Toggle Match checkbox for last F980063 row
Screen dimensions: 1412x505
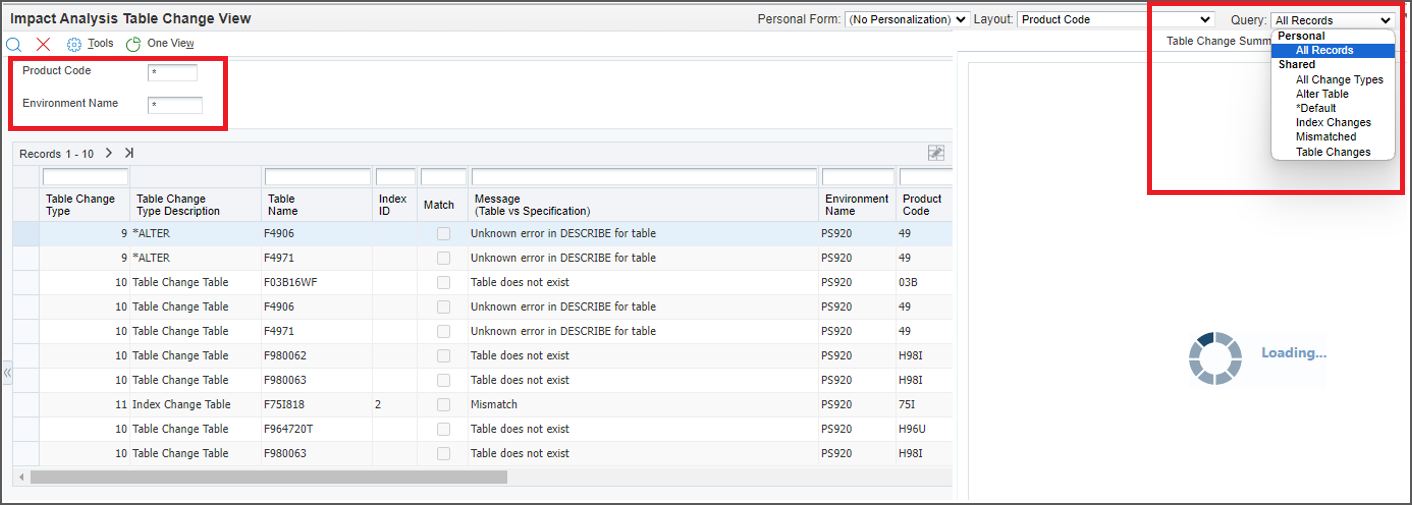443,453
